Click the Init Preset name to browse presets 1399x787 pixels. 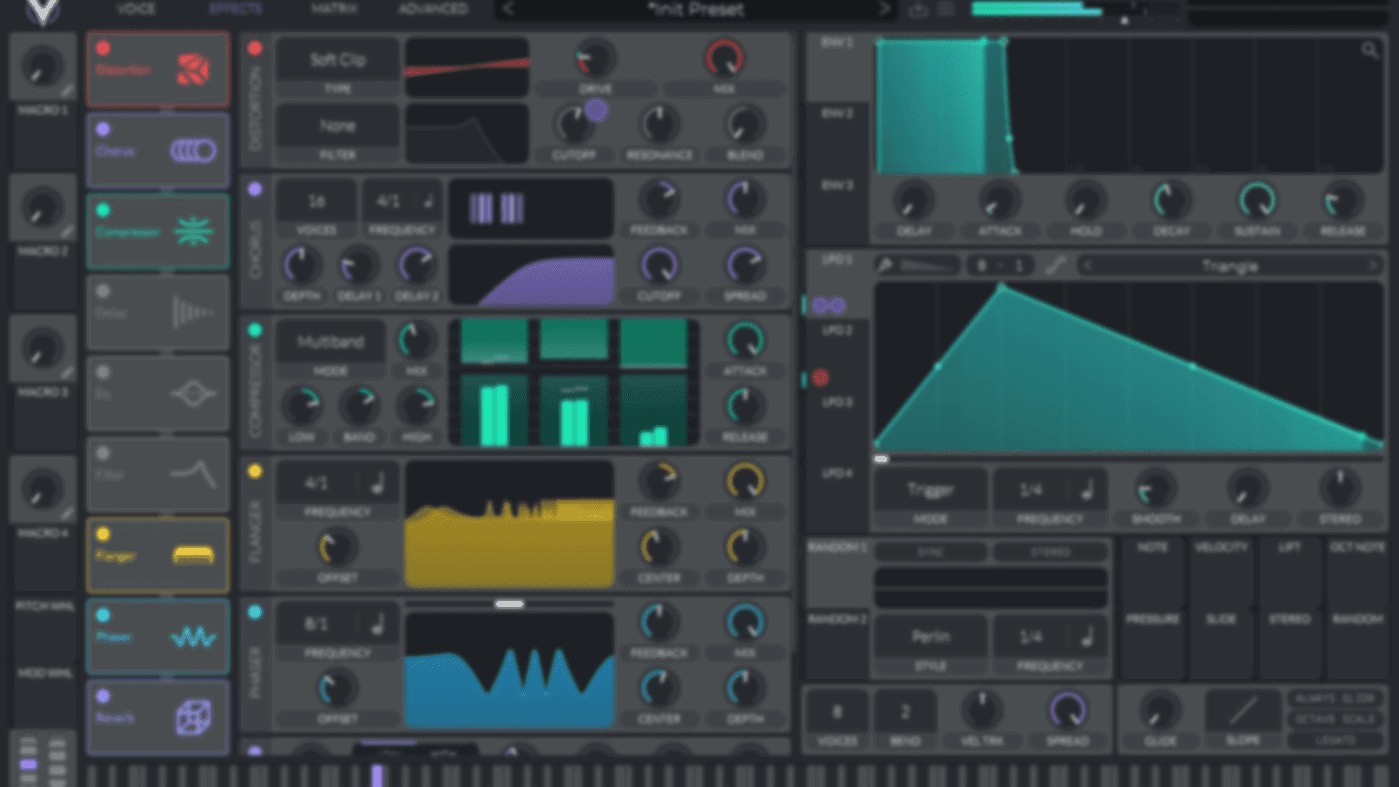point(696,10)
